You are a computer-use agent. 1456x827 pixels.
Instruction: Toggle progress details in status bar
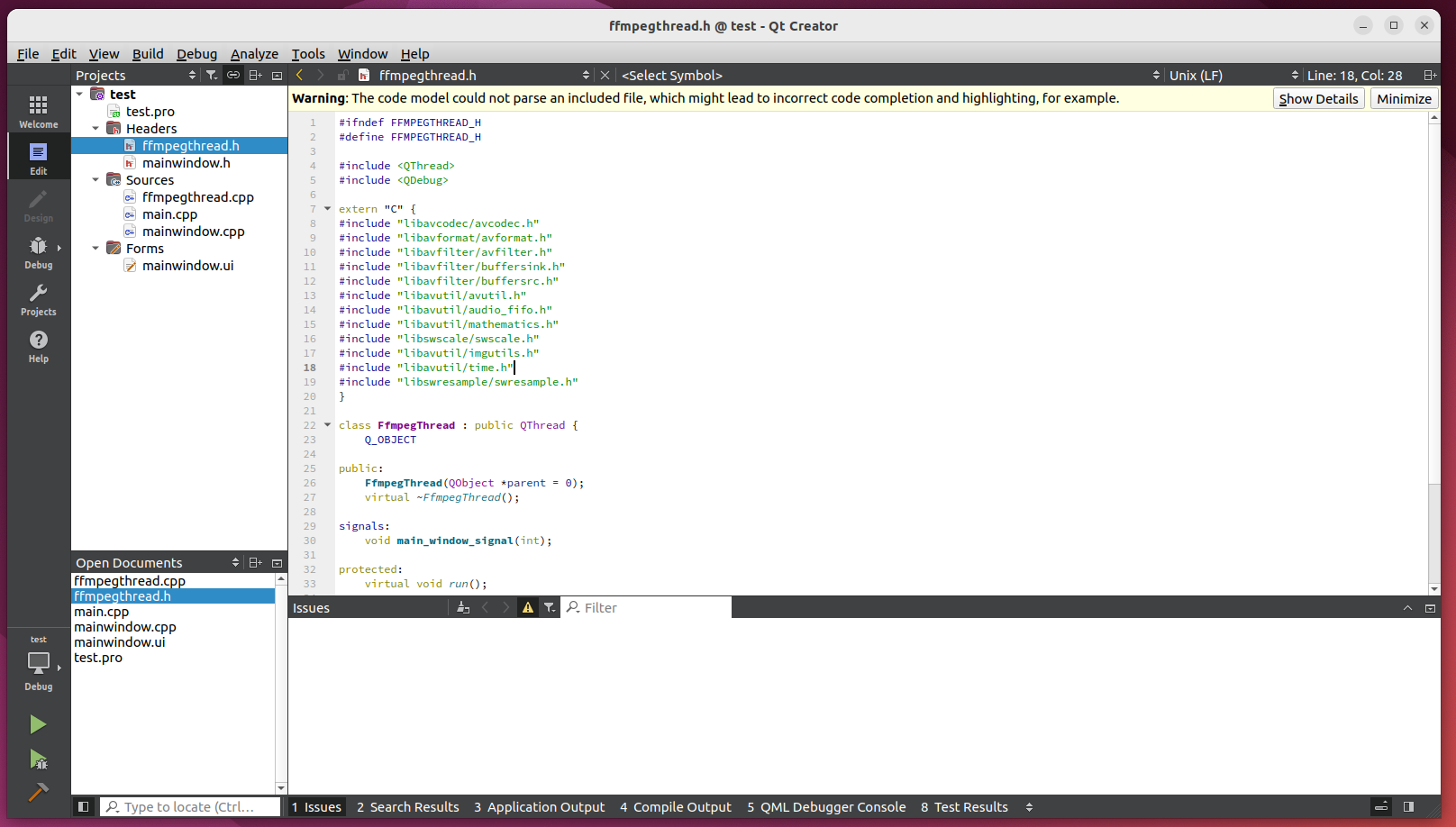(x=1381, y=807)
